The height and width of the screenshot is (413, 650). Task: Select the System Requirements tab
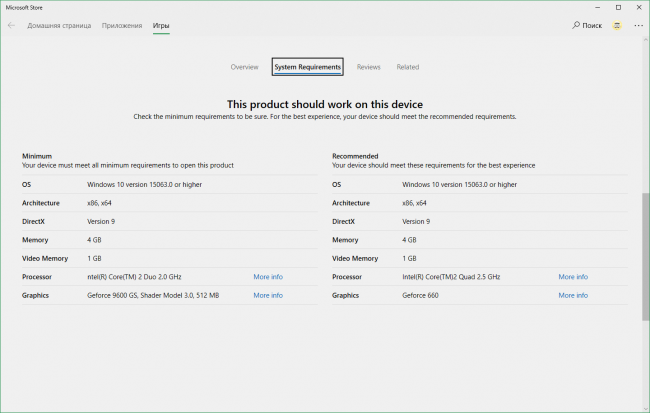click(x=308, y=67)
